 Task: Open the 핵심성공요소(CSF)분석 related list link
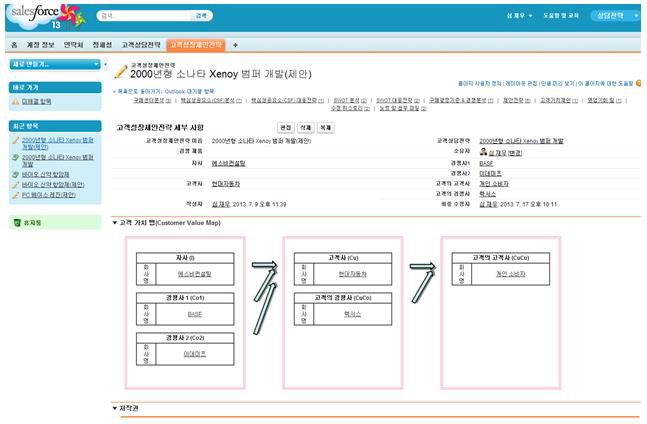[x=211, y=101]
